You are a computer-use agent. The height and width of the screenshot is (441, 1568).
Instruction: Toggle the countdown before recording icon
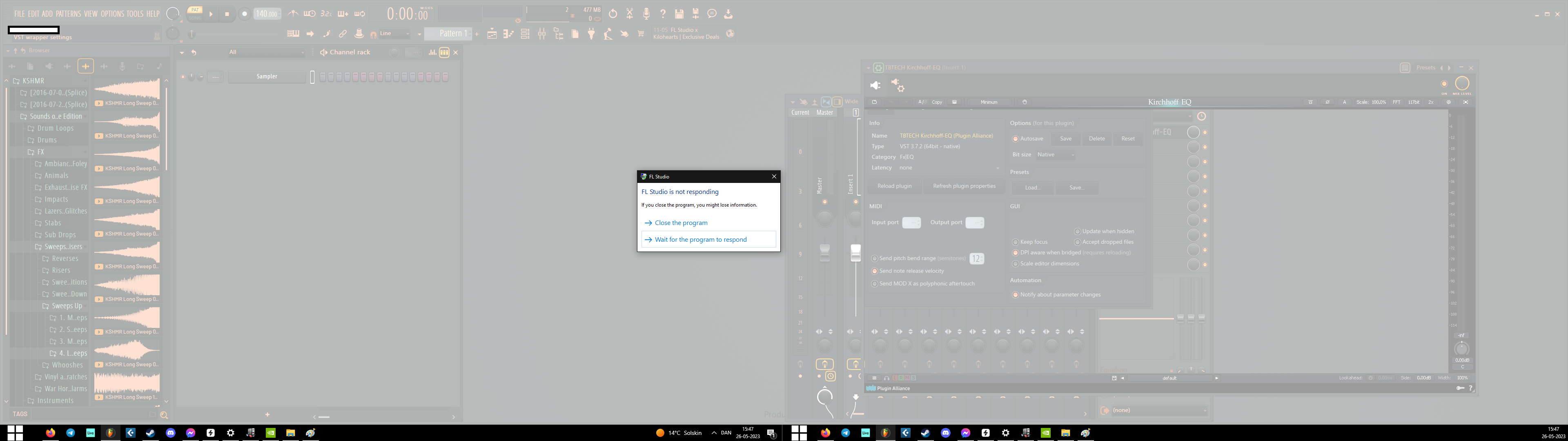(326, 13)
